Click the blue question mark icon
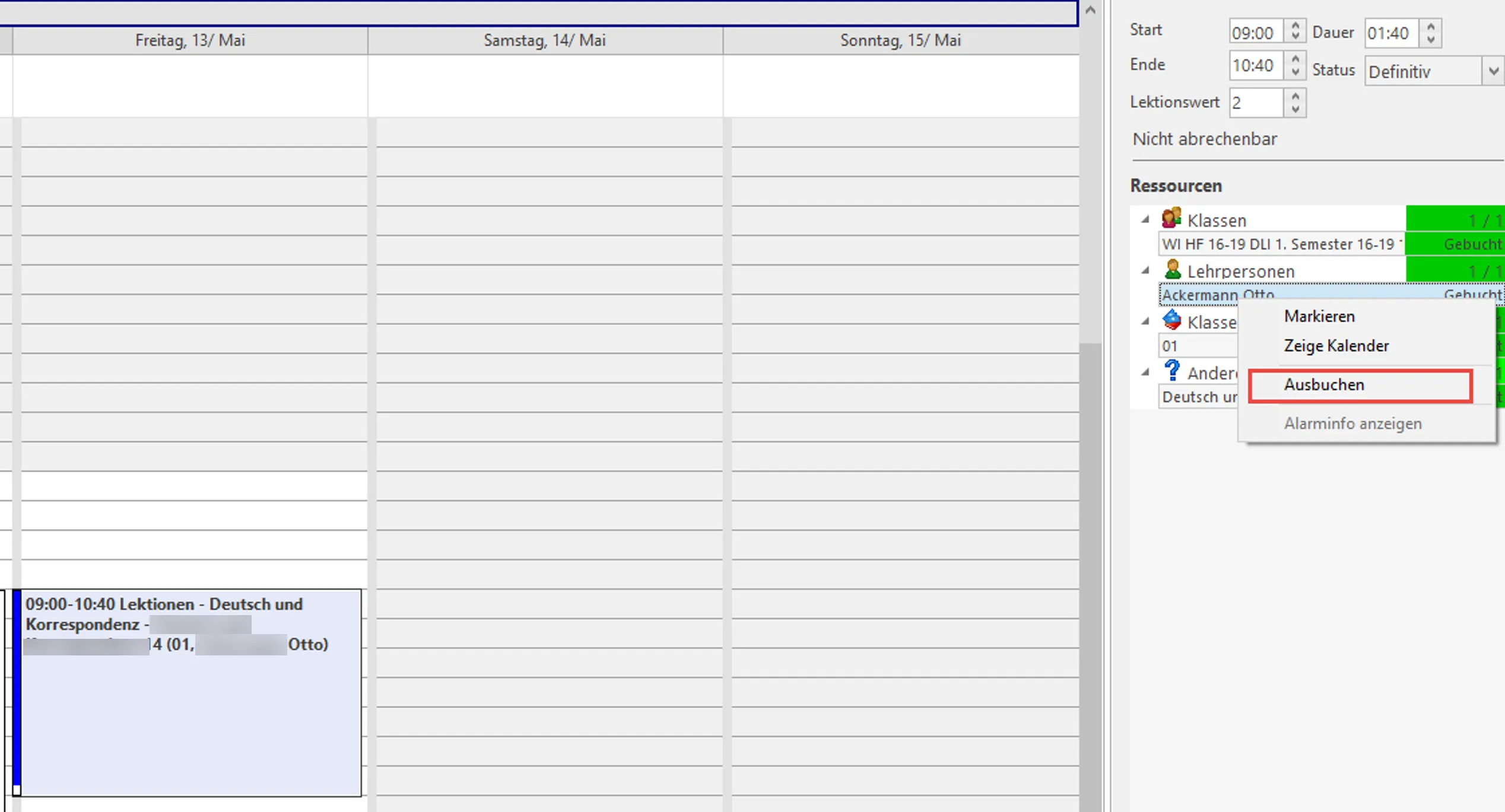 (1172, 371)
